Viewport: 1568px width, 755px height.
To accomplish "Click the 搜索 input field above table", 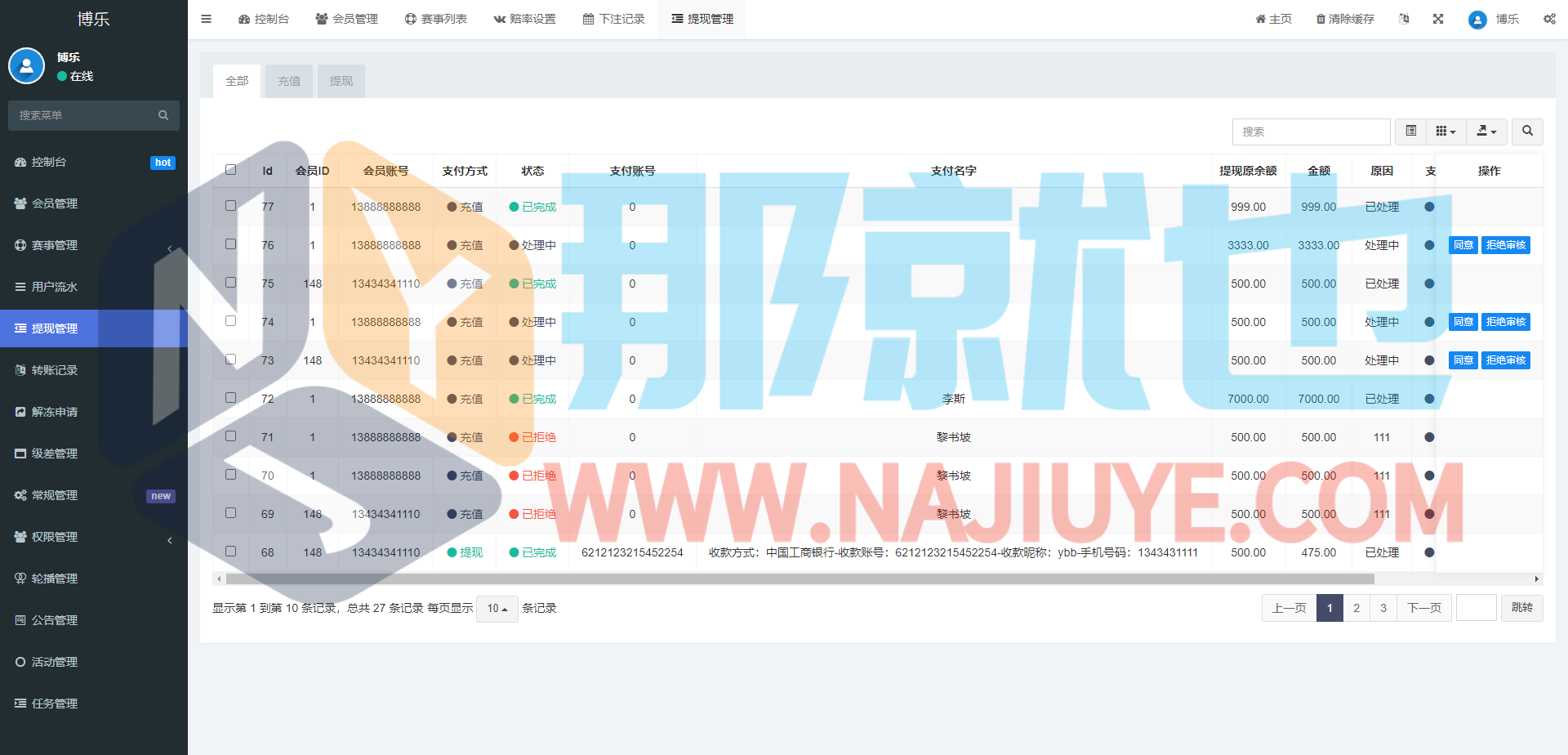I will point(1310,132).
